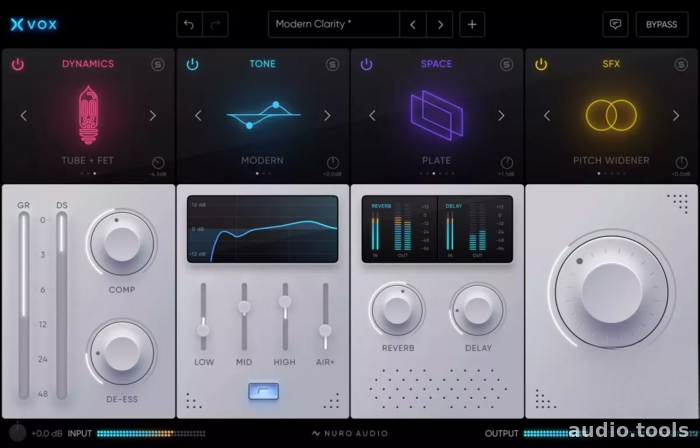
Task: Click the redo arrow icon
Action: point(216,25)
